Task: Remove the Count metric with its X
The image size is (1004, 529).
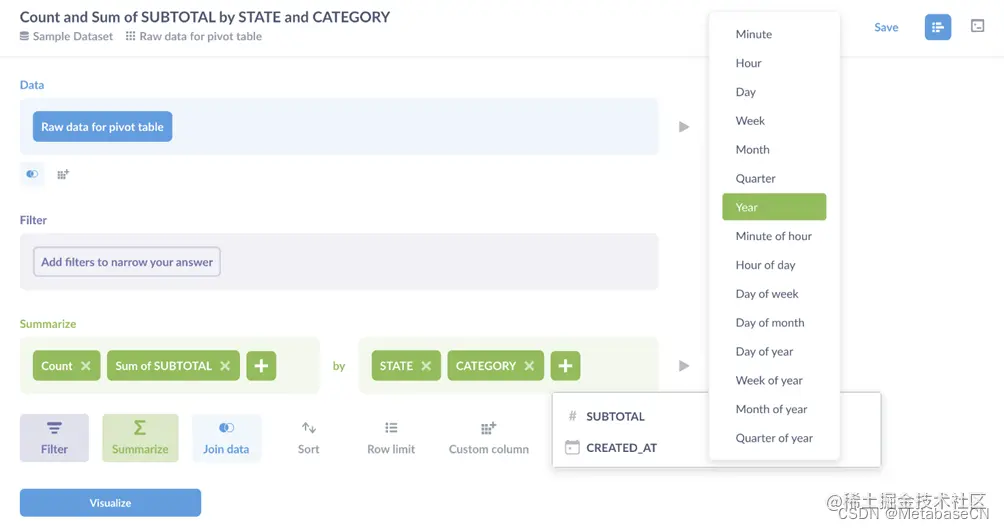Action: [x=86, y=366]
